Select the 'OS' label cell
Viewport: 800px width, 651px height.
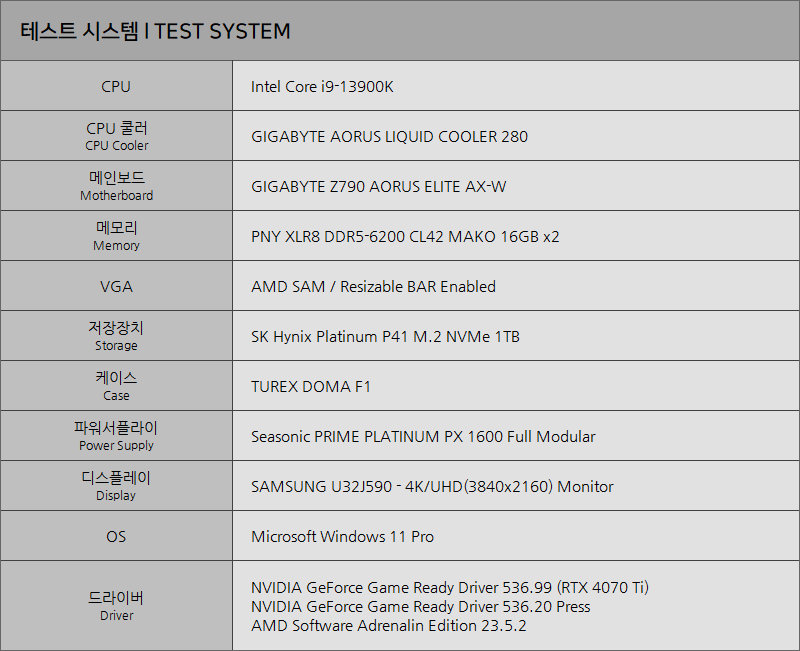tap(116, 536)
